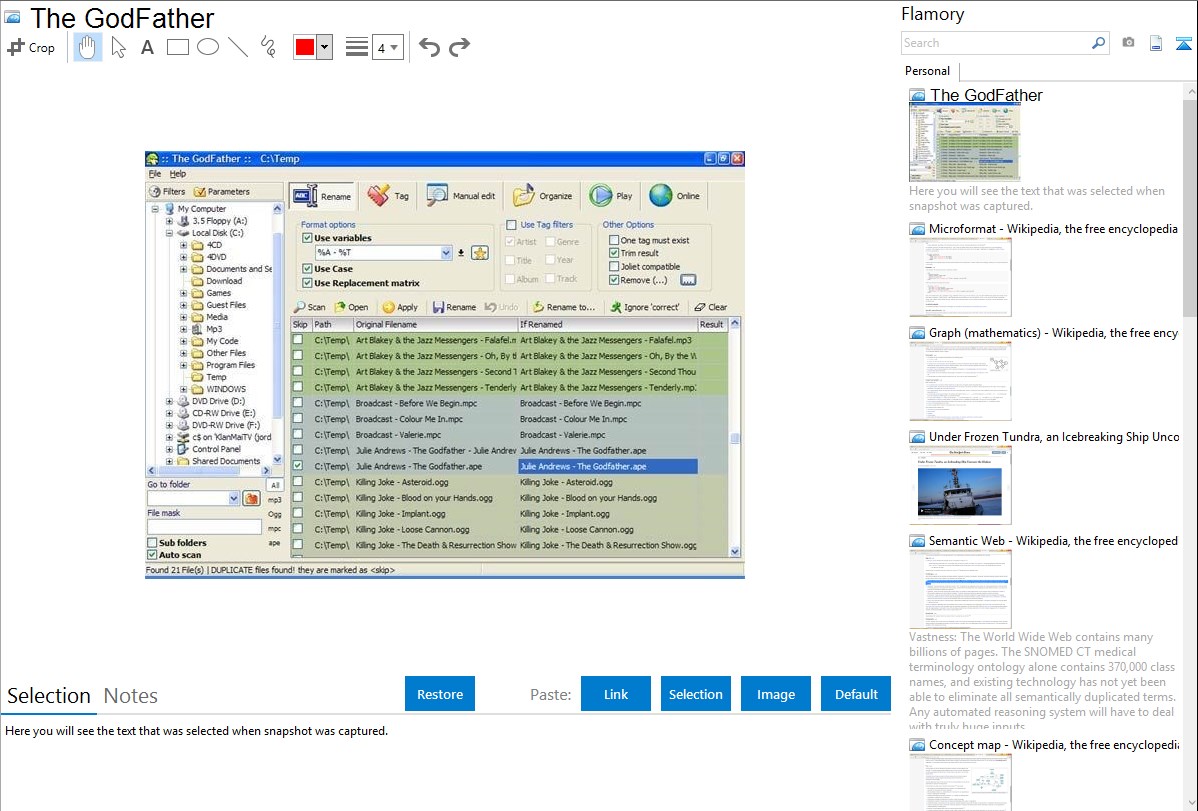Click the Play tool in GodFather

[x=611, y=196]
